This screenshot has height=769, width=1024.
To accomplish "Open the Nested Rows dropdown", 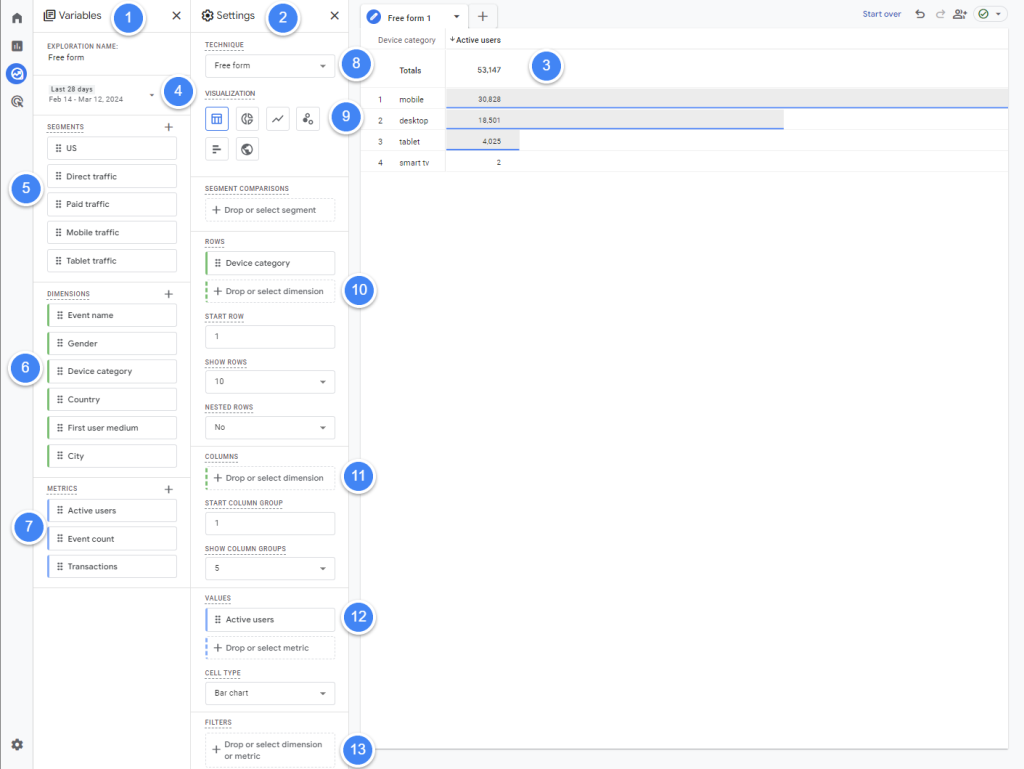I will pos(270,427).
